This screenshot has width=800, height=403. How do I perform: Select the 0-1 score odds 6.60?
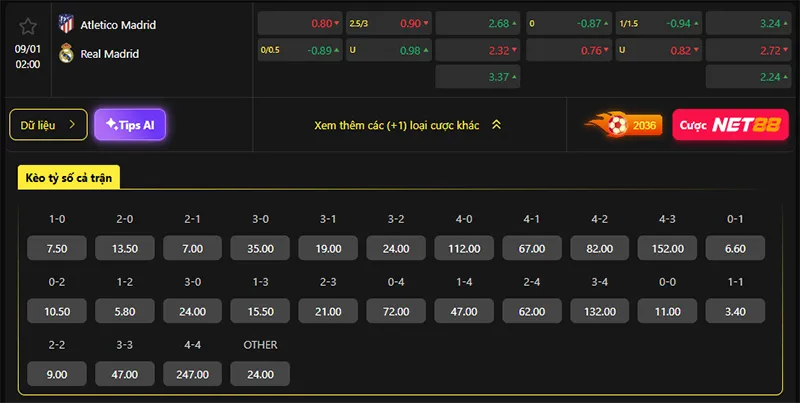tap(732, 248)
